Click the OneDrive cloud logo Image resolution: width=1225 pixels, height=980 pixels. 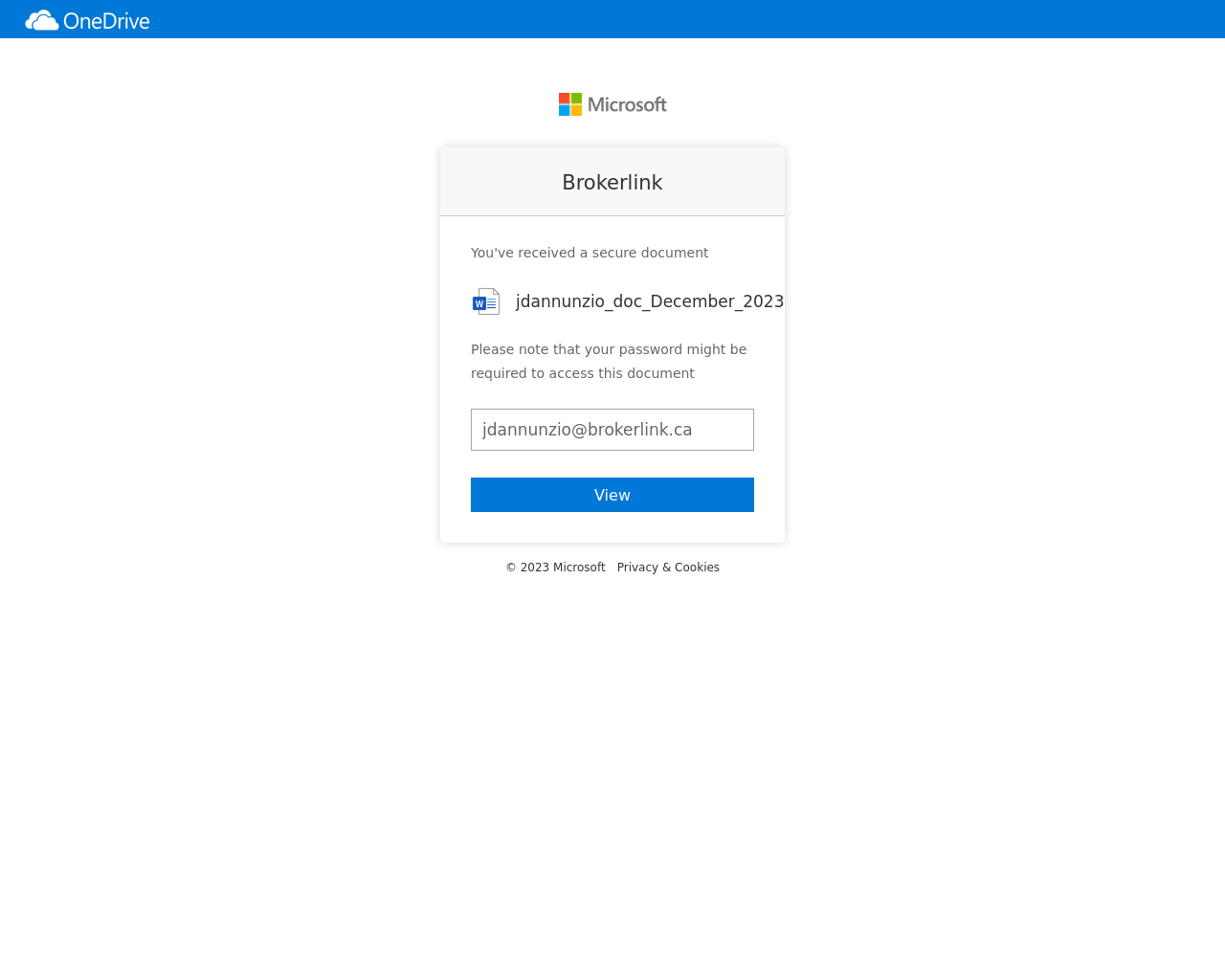[42, 20]
